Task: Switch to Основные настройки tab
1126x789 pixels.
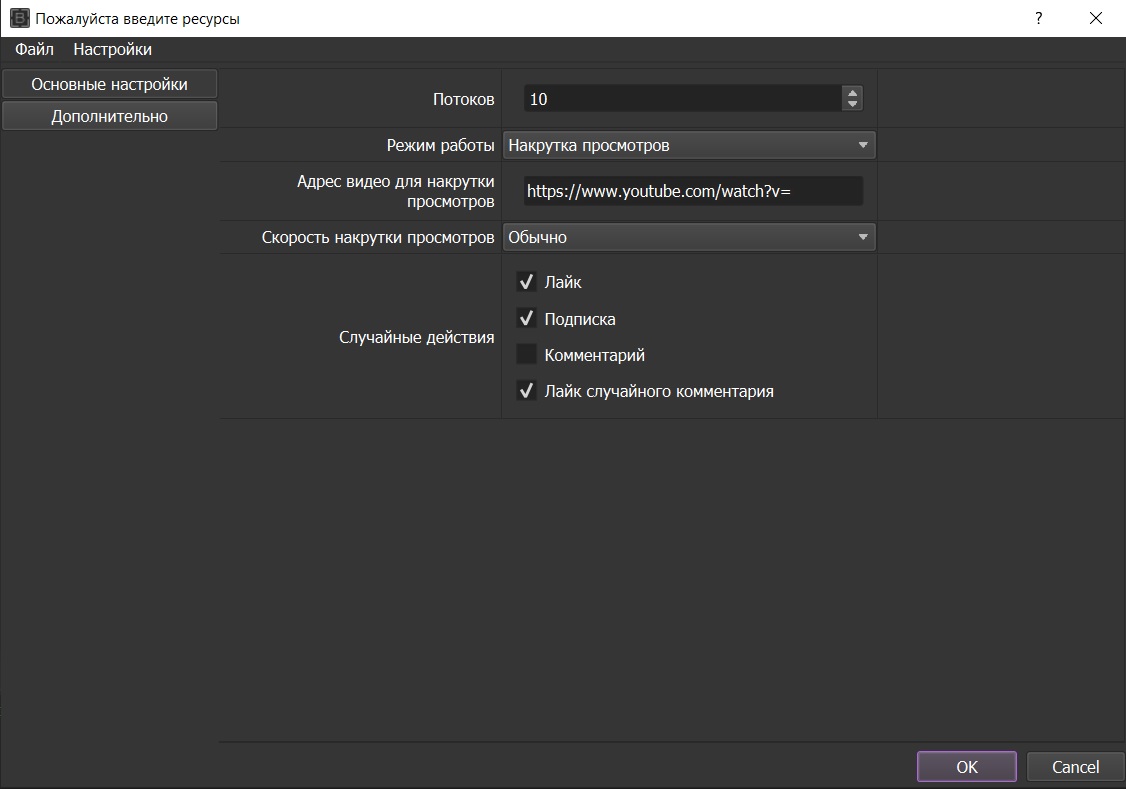Action: pyautogui.click(x=110, y=84)
